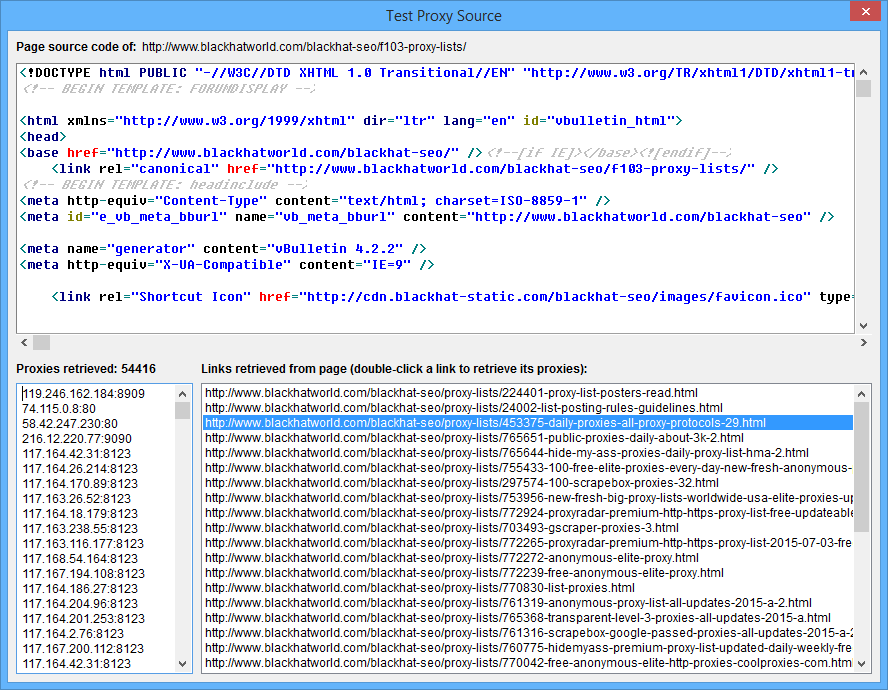Select the 765644-hide-my-ass-proxies link
This screenshot has width=888, height=690.
tap(528, 453)
